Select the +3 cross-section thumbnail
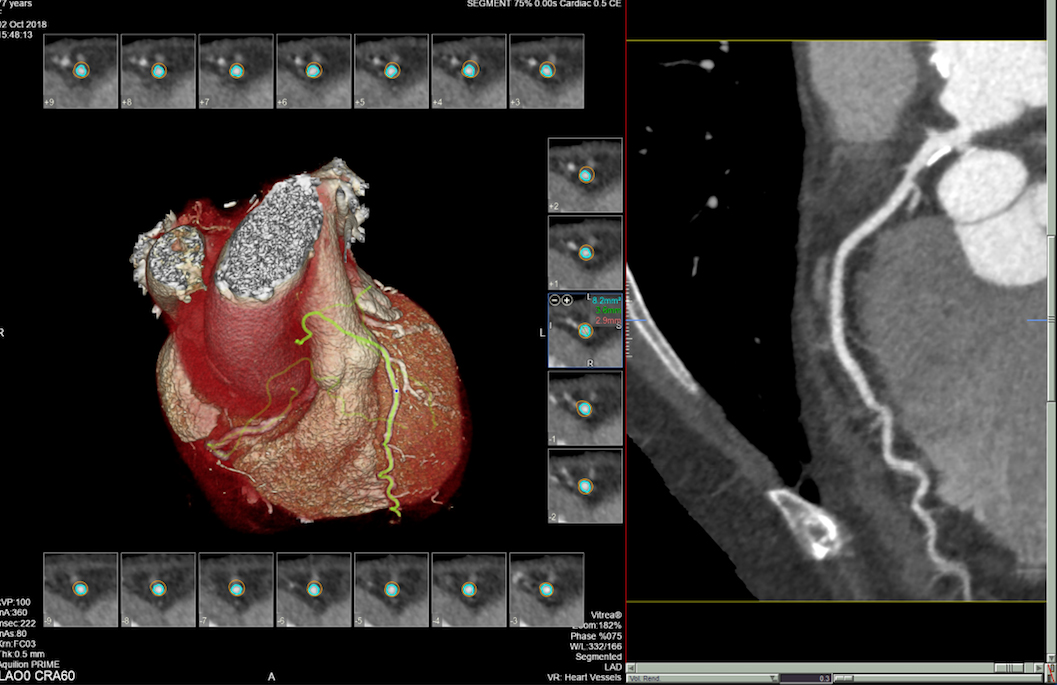Image resolution: width=1057 pixels, height=685 pixels. [546, 71]
